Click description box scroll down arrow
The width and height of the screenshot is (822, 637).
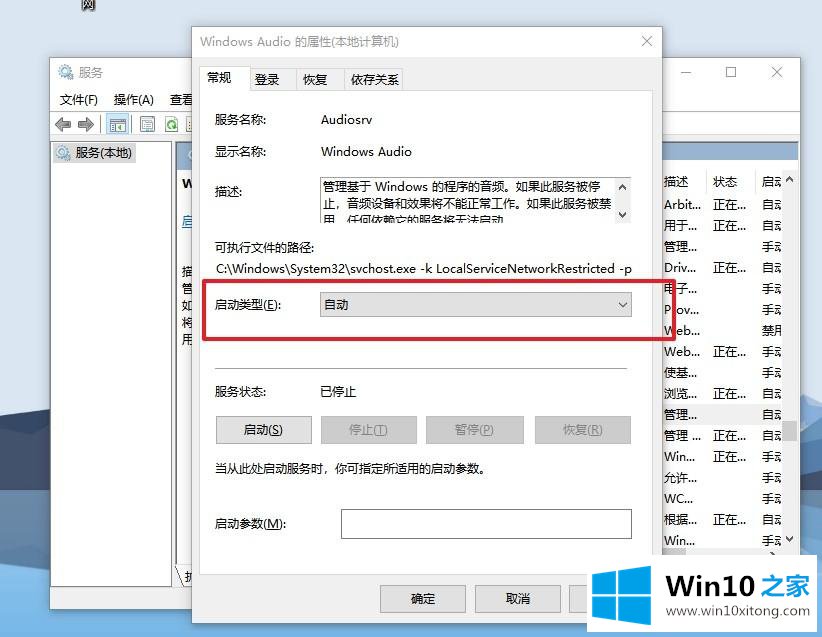click(622, 214)
